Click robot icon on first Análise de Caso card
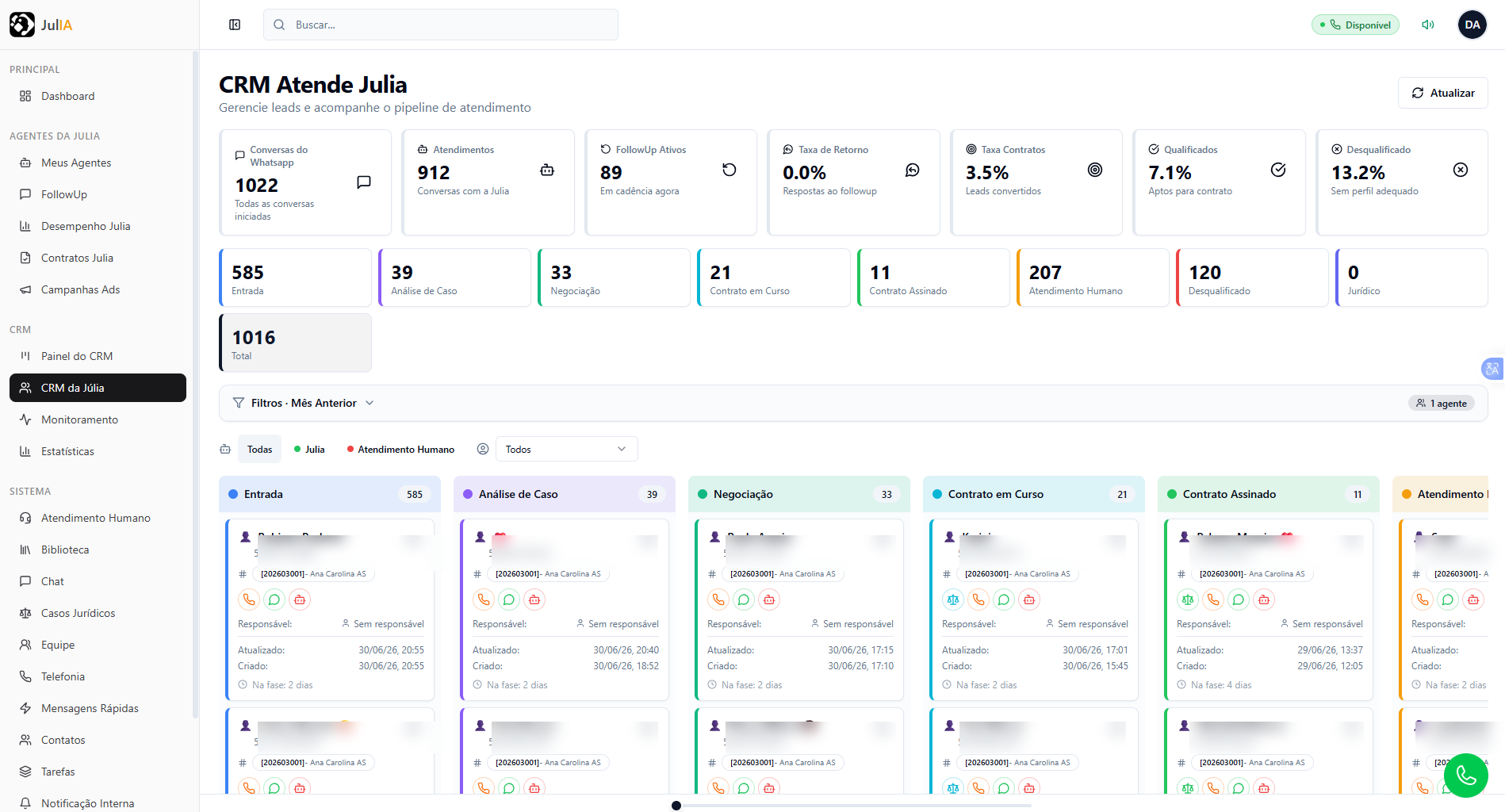The width and height of the screenshot is (1505, 812). tap(534, 599)
